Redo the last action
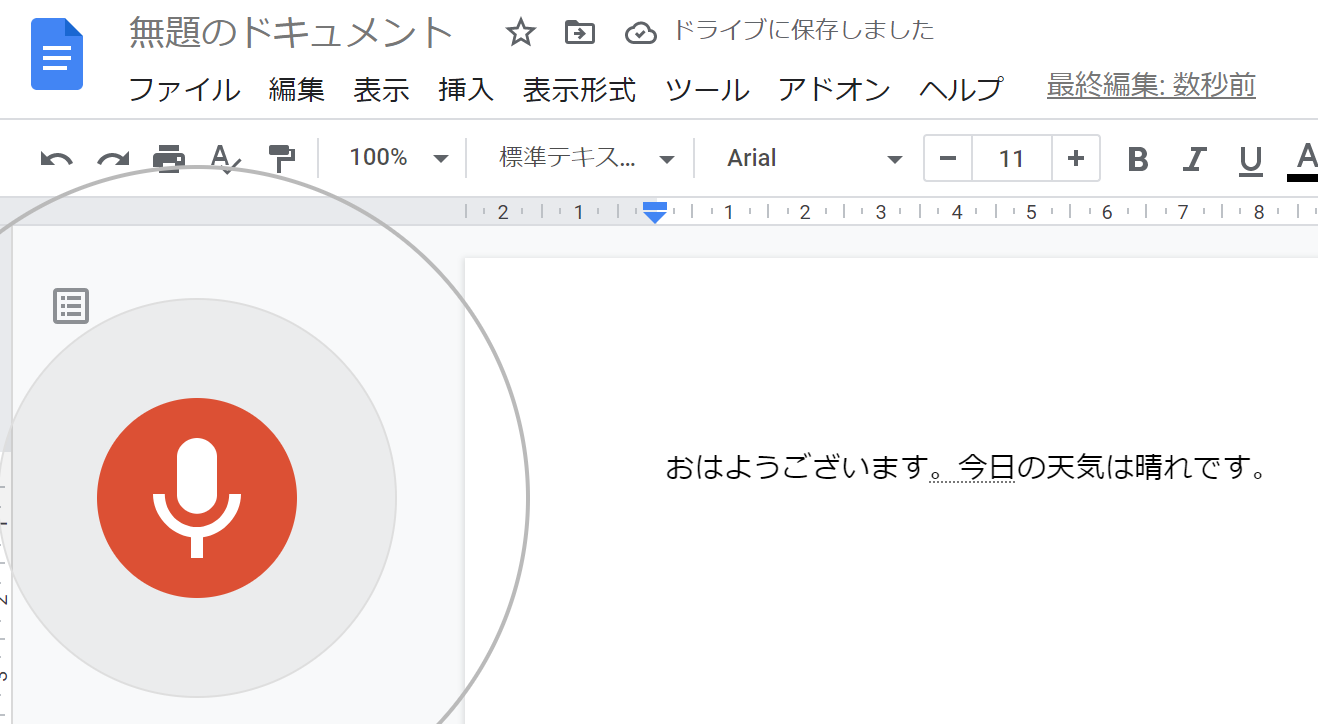Viewport: 1318px width, 724px height. [113, 159]
